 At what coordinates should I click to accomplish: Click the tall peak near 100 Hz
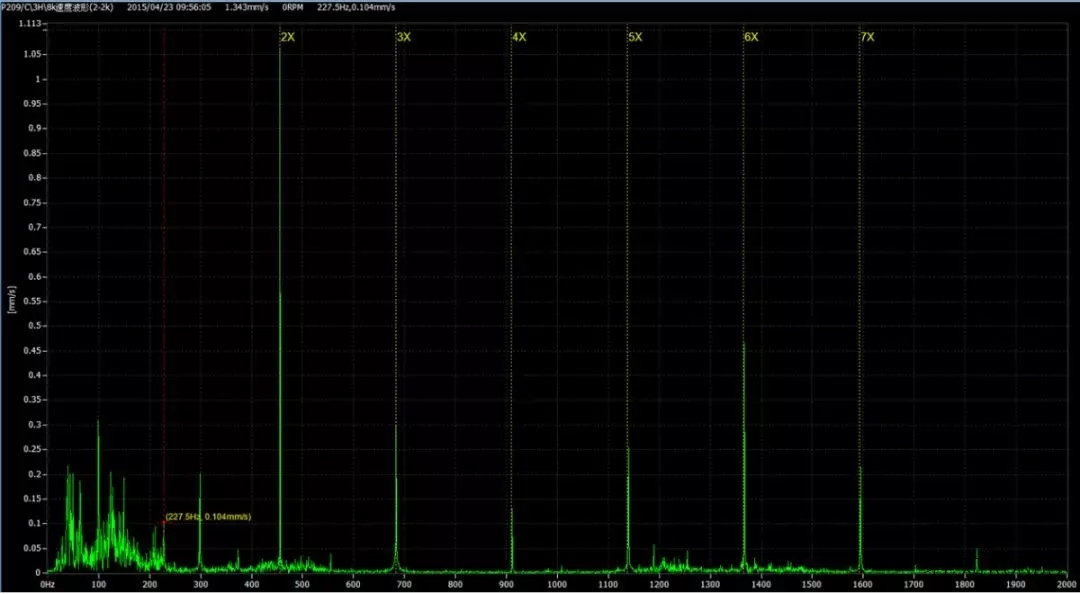tap(98, 424)
